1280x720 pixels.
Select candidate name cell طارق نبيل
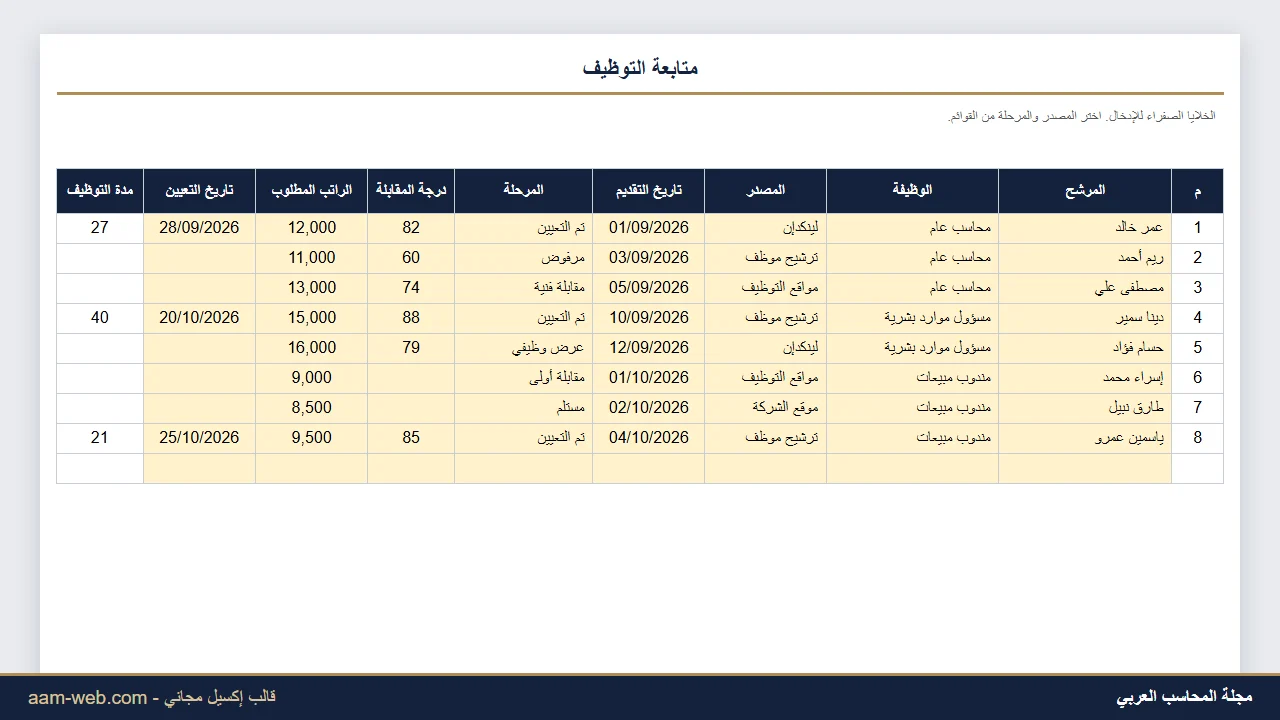pyautogui.click(x=1085, y=408)
